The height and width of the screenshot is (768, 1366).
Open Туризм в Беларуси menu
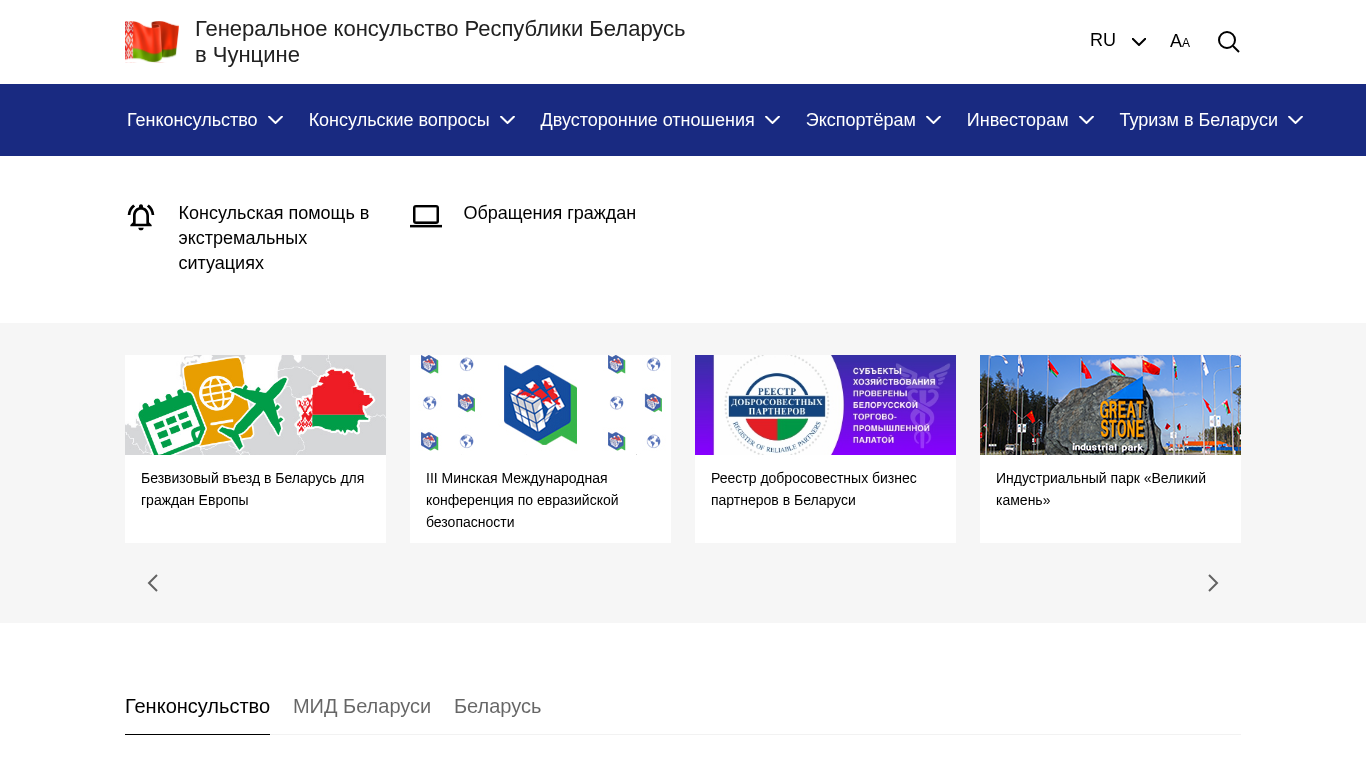pyautogui.click(x=1210, y=120)
